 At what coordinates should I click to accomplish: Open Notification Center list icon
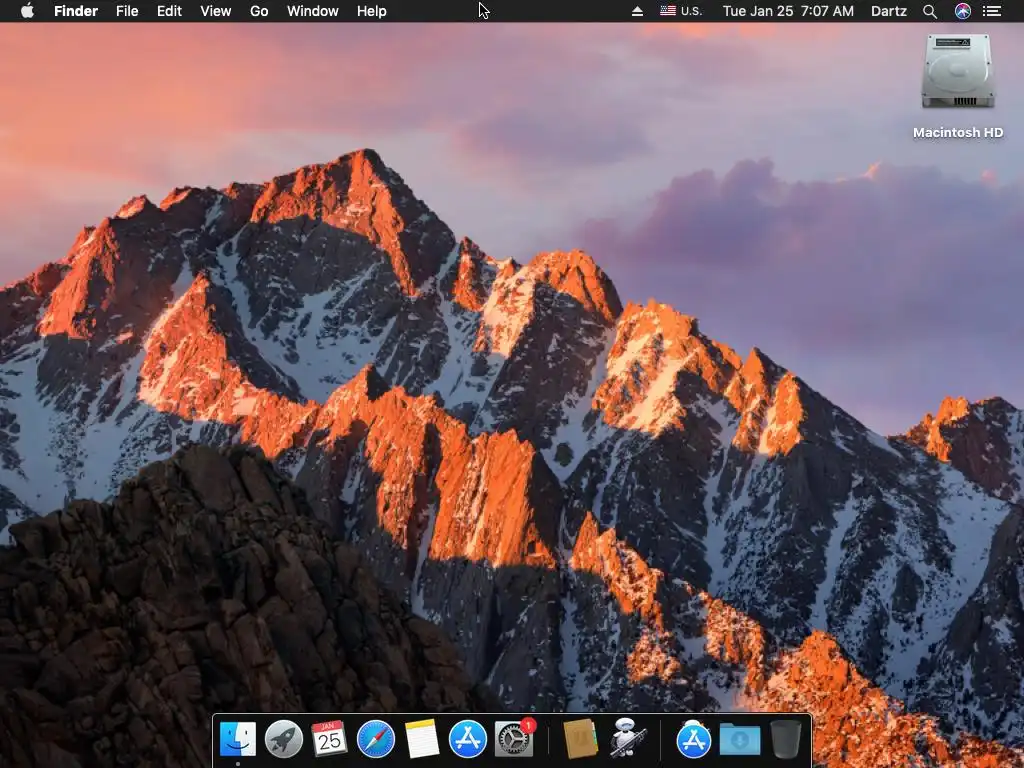tap(992, 11)
